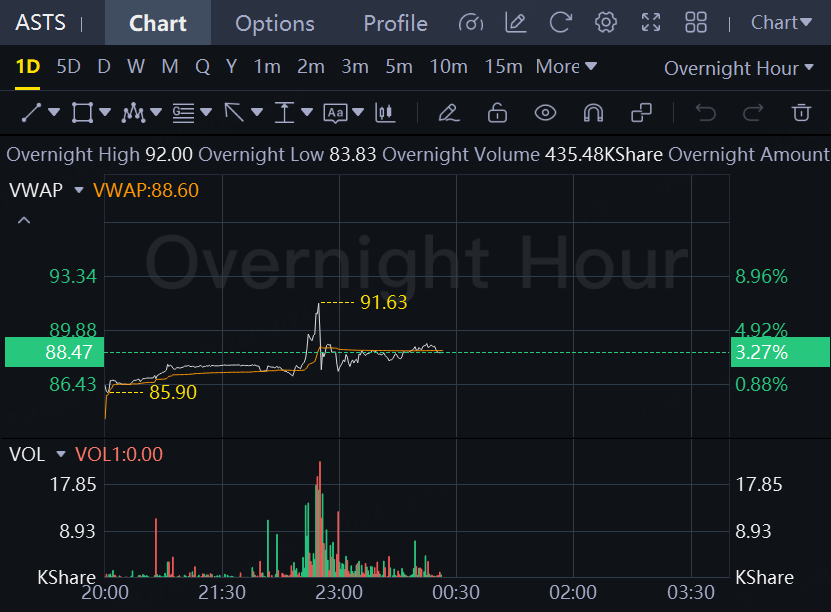Viewport: 831px width, 612px height.
Task: Switch to monthly M interval
Action: [170, 67]
